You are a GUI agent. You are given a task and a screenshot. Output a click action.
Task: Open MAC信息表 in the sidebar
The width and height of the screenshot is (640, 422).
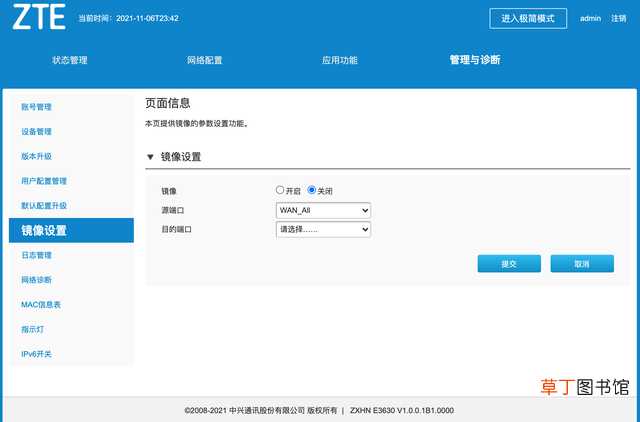tap(41, 305)
